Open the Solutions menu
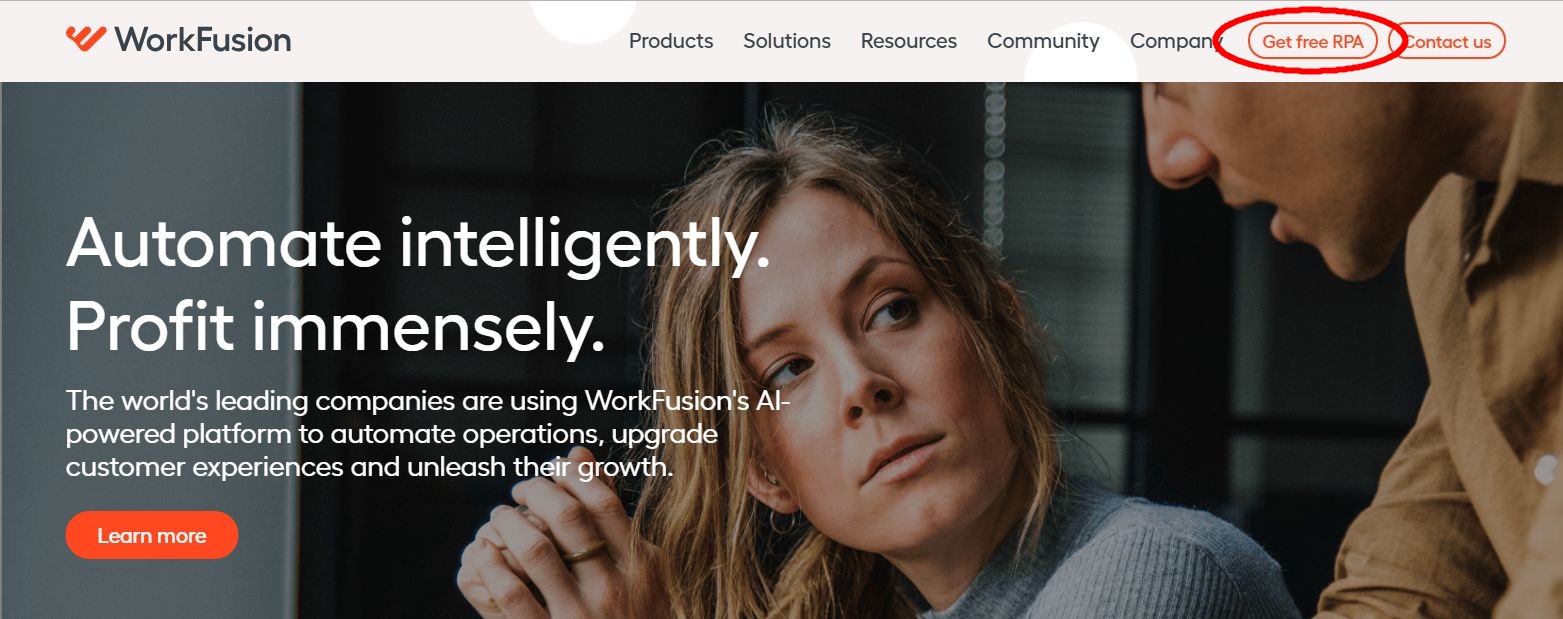Image resolution: width=1563 pixels, height=619 pixels. point(787,41)
